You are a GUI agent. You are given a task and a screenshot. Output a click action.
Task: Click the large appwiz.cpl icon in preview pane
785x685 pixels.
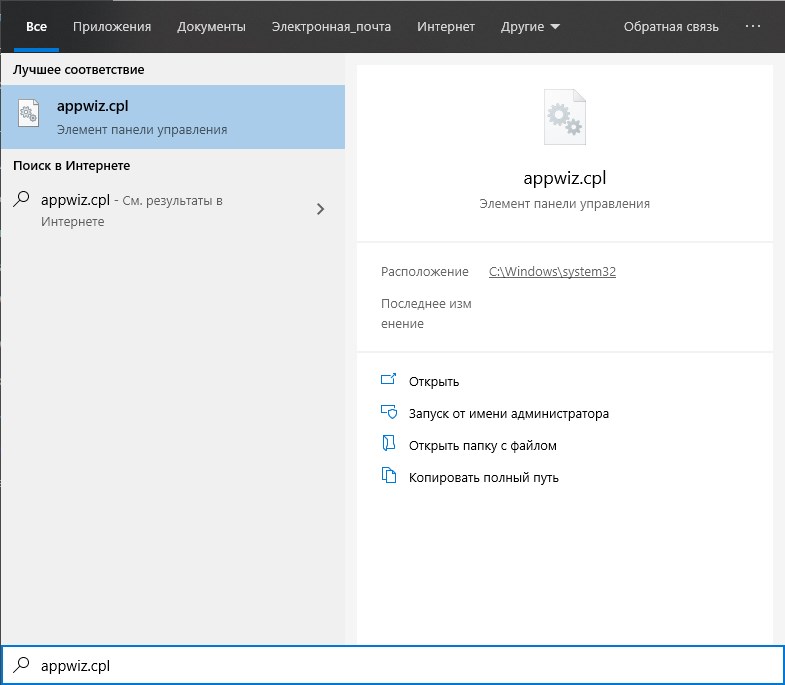point(564,117)
